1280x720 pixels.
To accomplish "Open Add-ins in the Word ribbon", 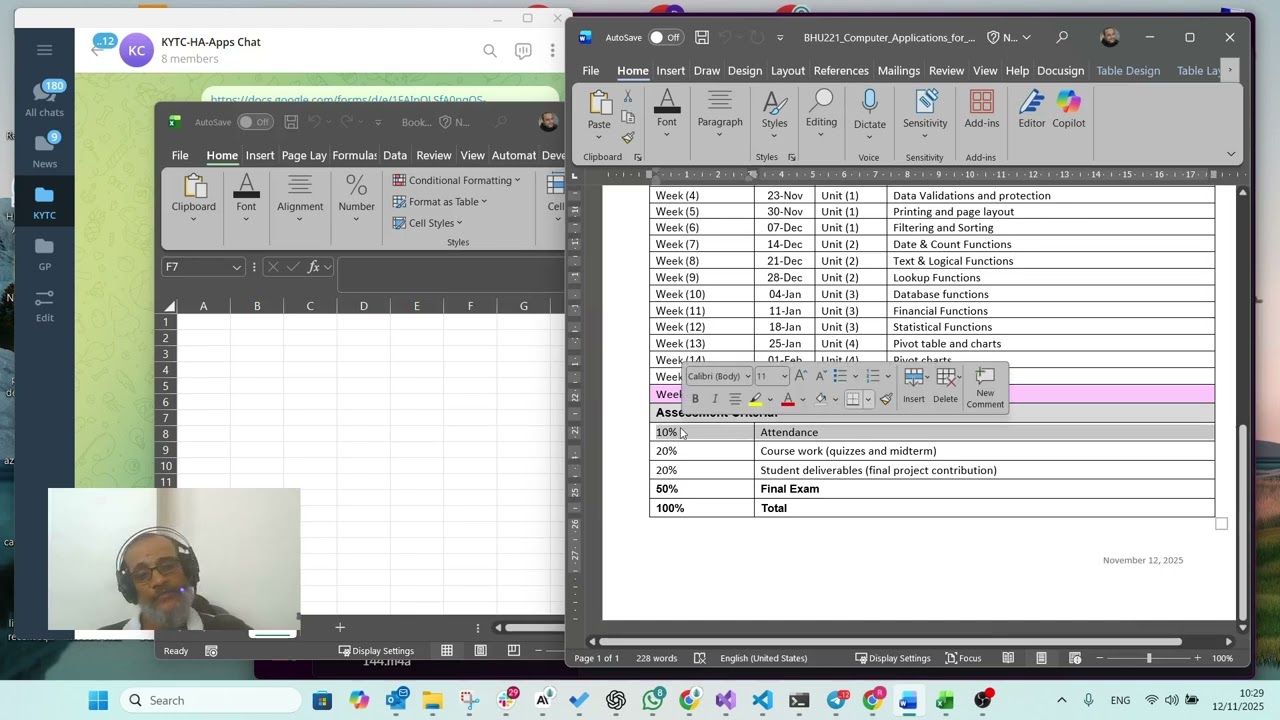I will [x=981, y=110].
